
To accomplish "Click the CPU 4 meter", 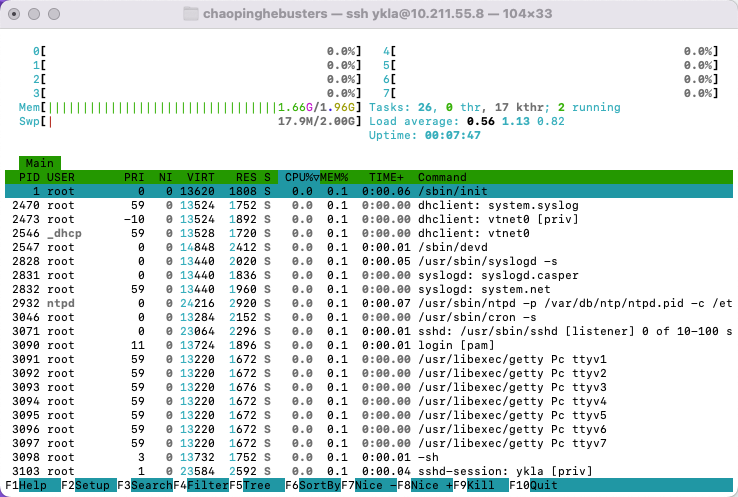I will 551,51.
